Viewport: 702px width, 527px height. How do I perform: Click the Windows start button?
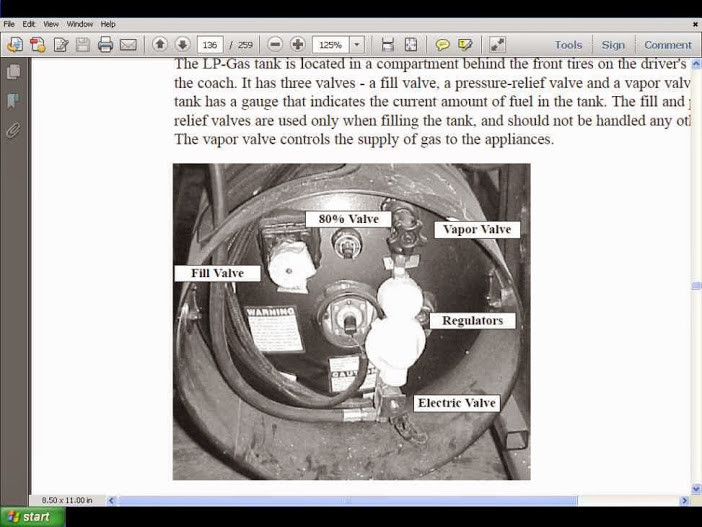point(32,517)
